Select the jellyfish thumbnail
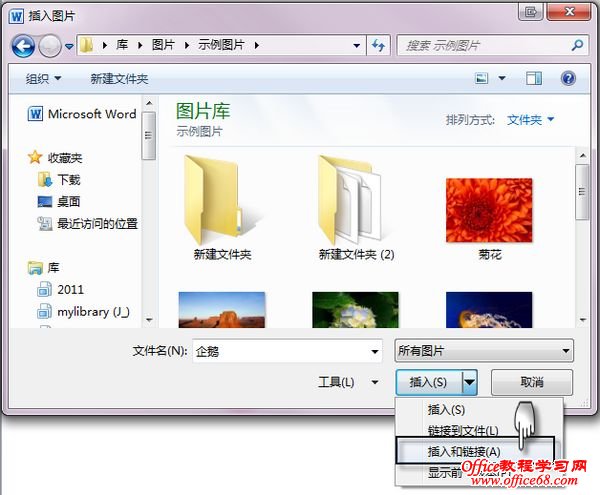The image size is (600, 495). coord(489,309)
